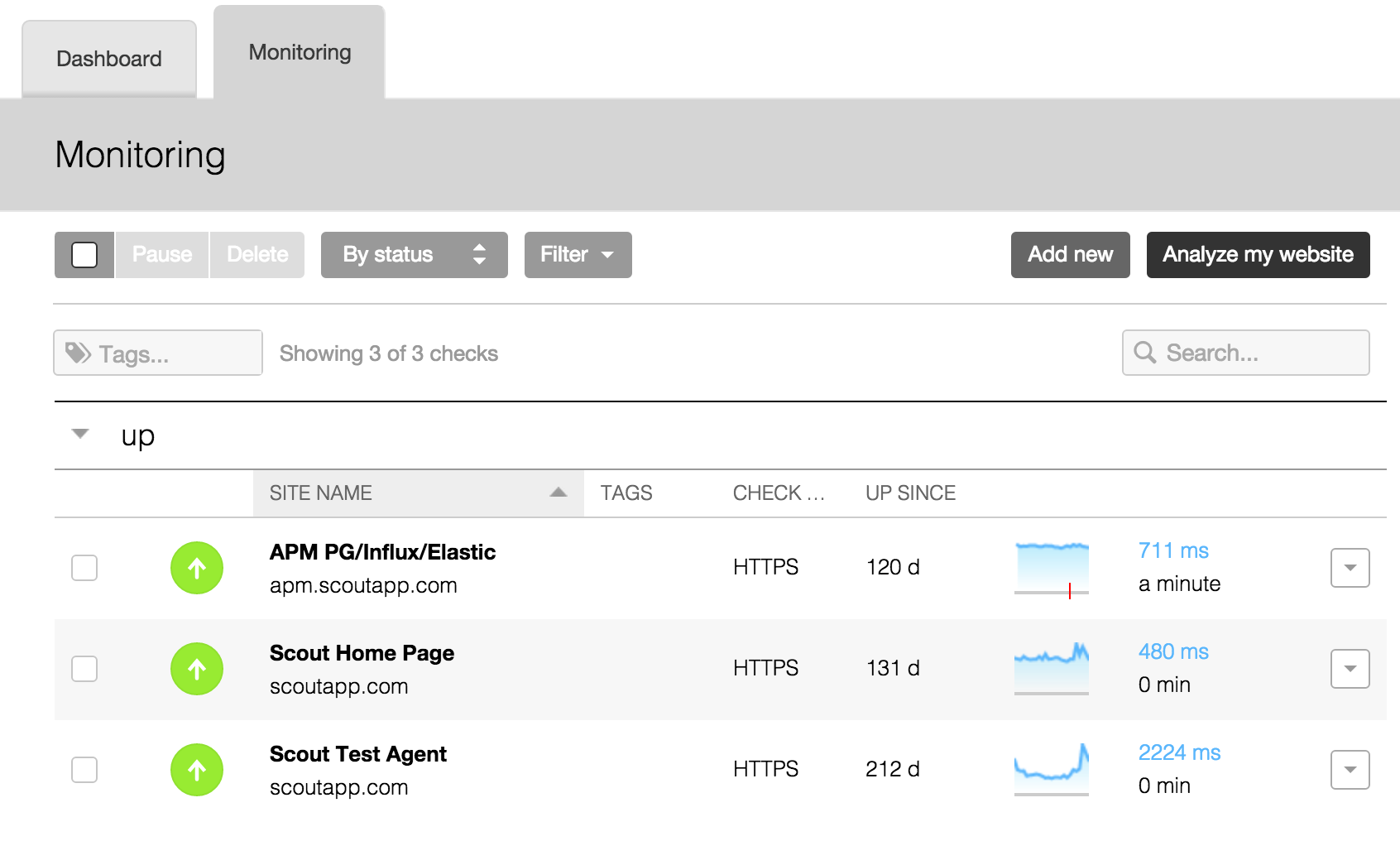Click the 212 d up-since value
Viewport: 1400px width, 841px height.
pyautogui.click(x=893, y=769)
